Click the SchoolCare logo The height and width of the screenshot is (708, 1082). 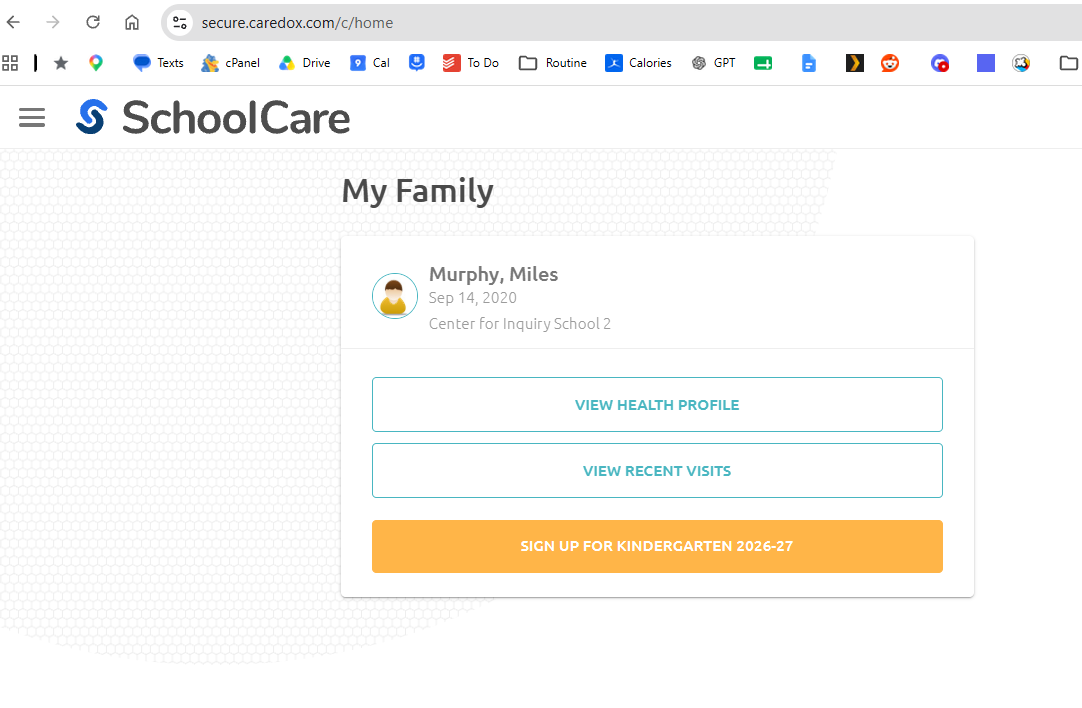(213, 117)
